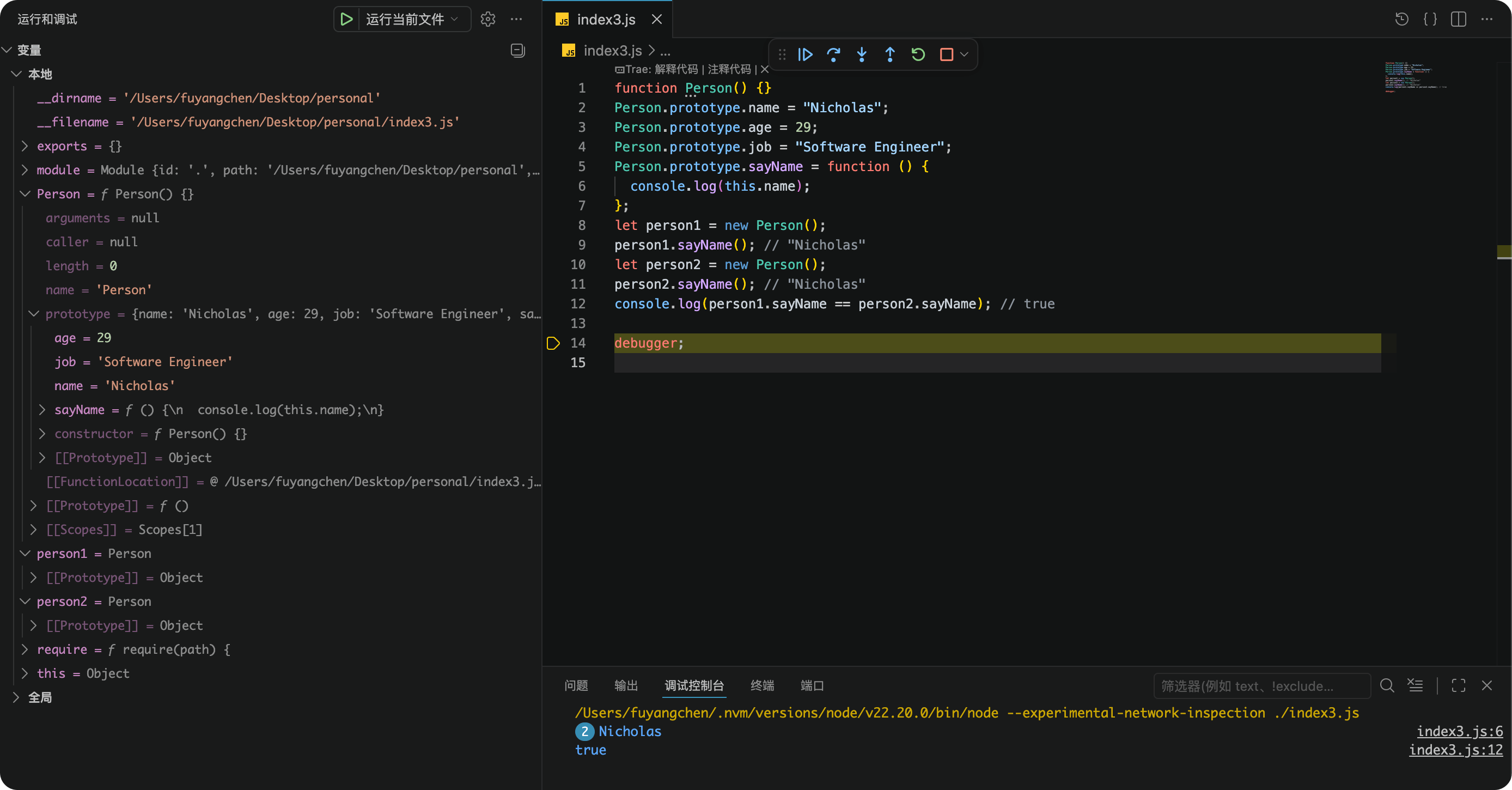Collapse the person2 variable
The image size is (1512, 790).
click(x=25, y=601)
